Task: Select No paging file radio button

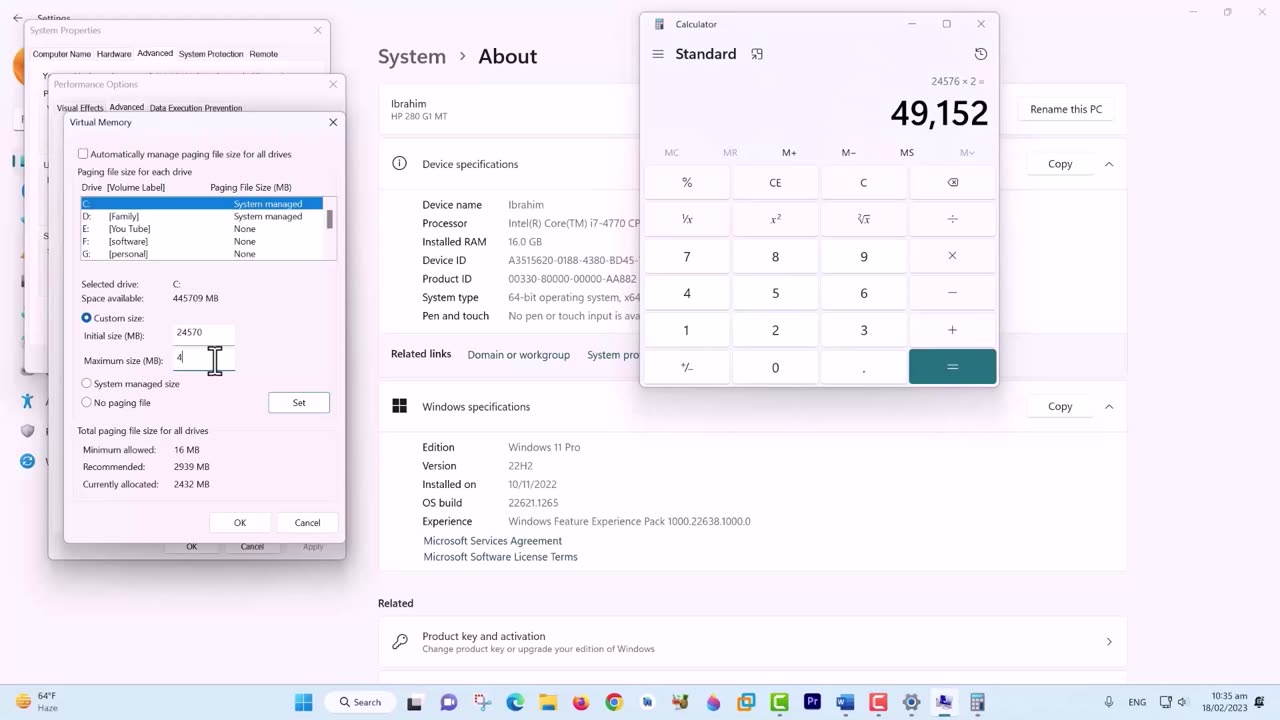Action: pos(86,402)
